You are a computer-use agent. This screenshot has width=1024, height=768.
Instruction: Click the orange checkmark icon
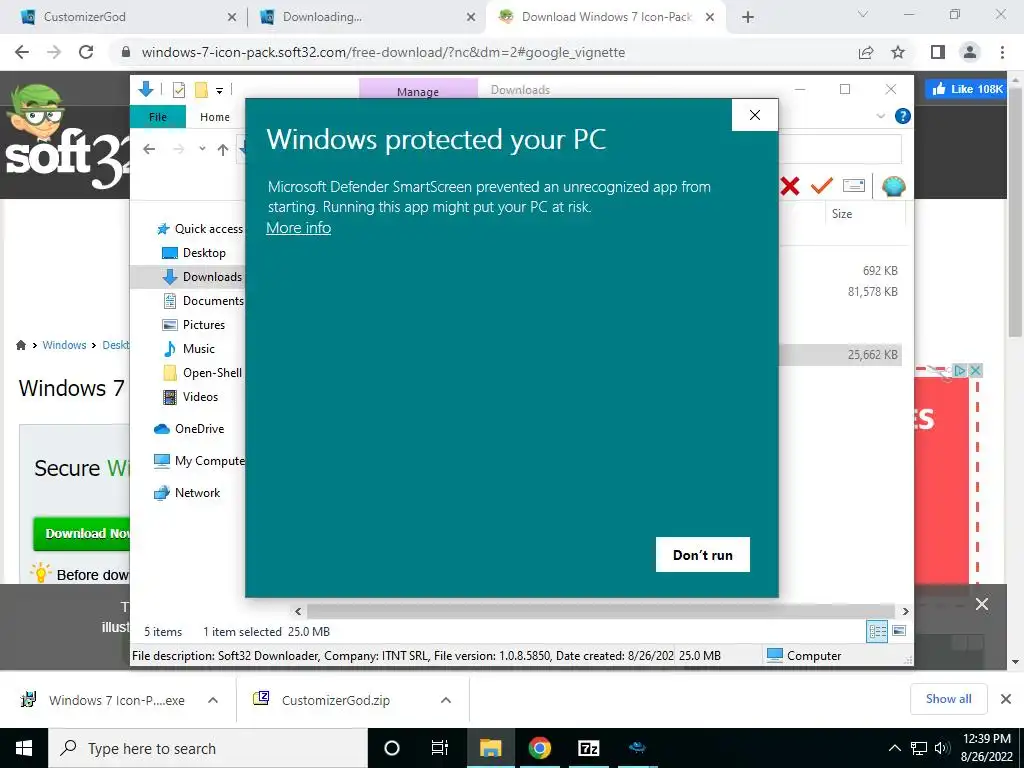point(822,186)
